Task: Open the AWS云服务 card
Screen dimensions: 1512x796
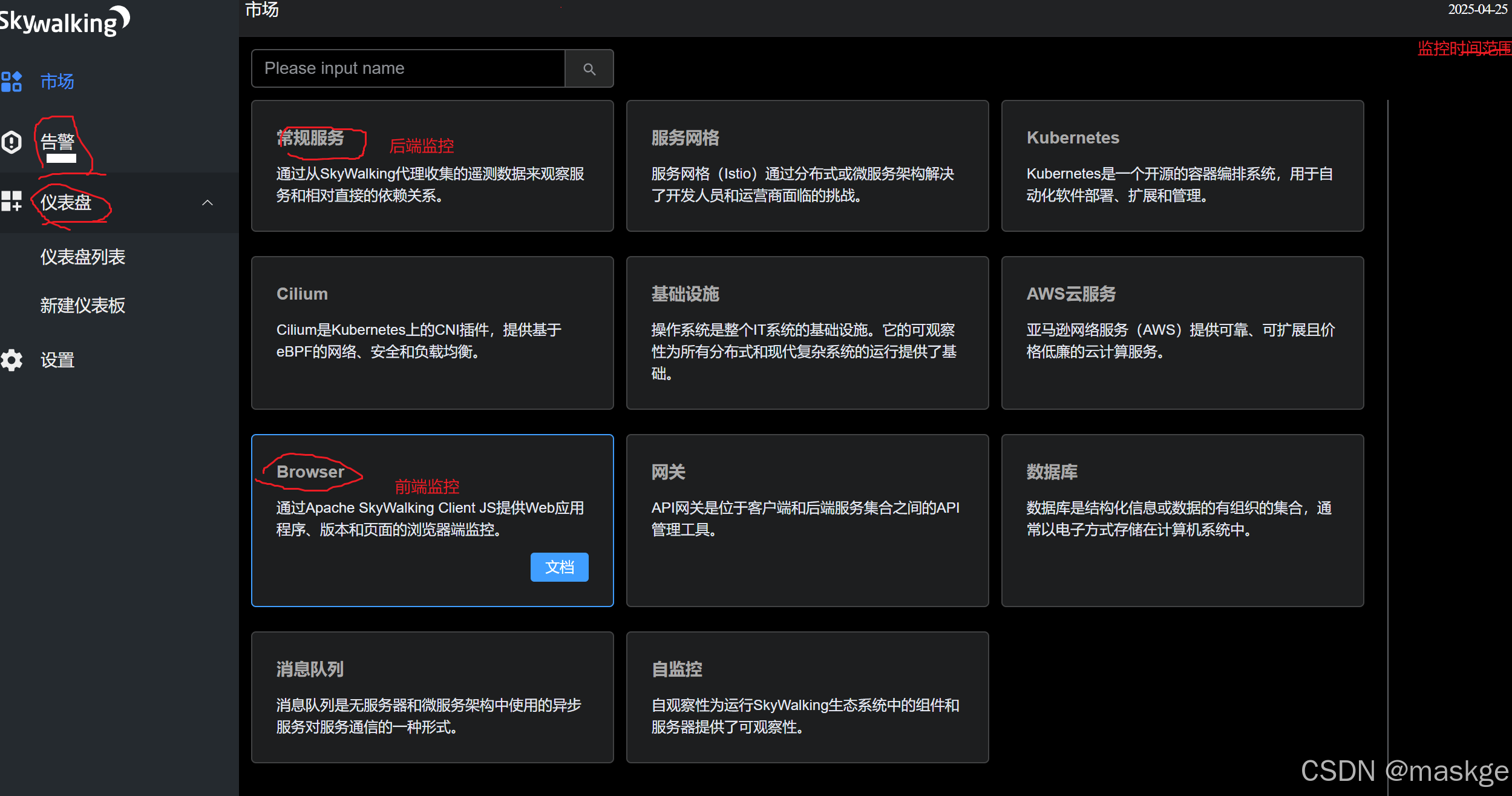Action: pos(1182,333)
